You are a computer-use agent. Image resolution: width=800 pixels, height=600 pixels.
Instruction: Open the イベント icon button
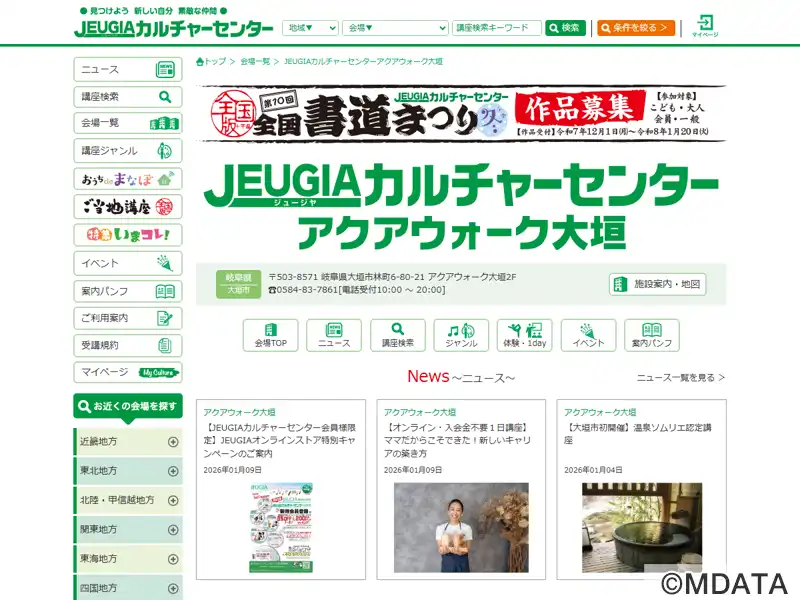(588, 335)
